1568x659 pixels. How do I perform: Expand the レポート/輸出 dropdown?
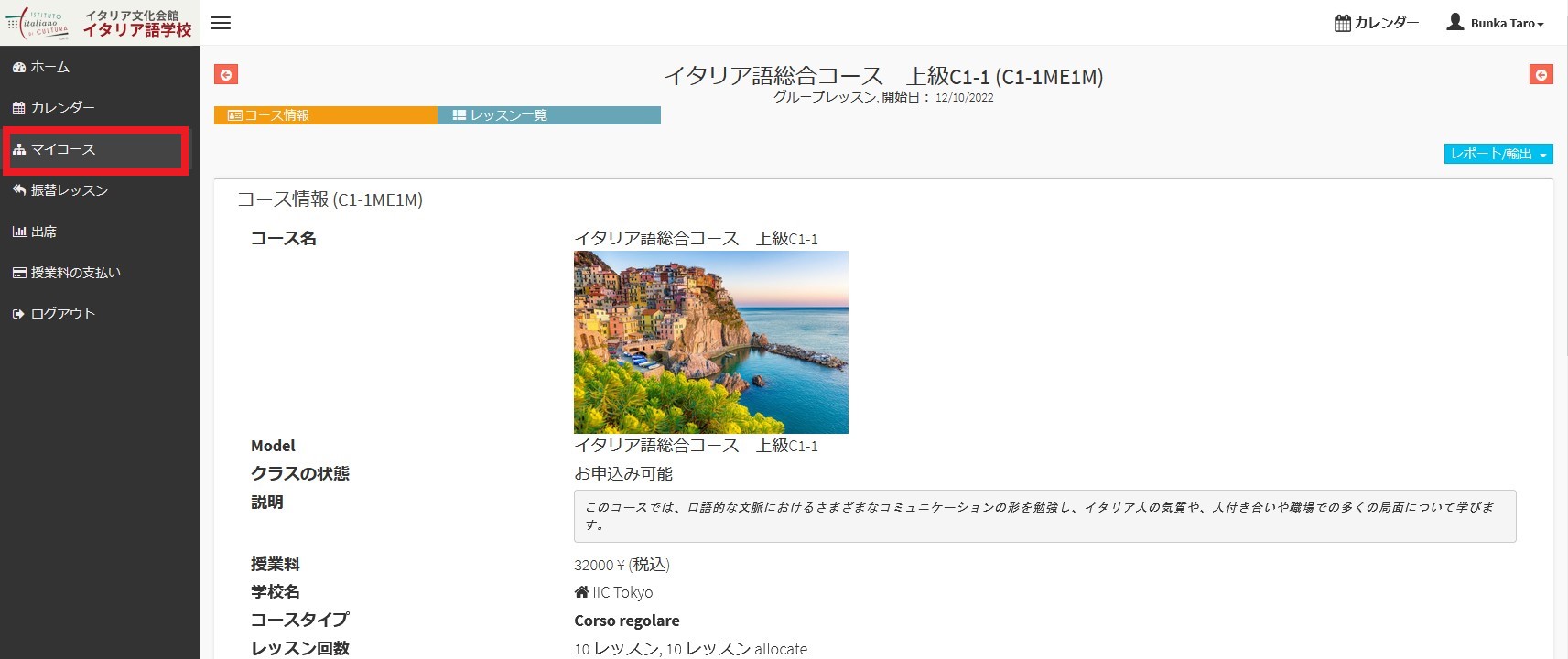(x=1498, y=154)
